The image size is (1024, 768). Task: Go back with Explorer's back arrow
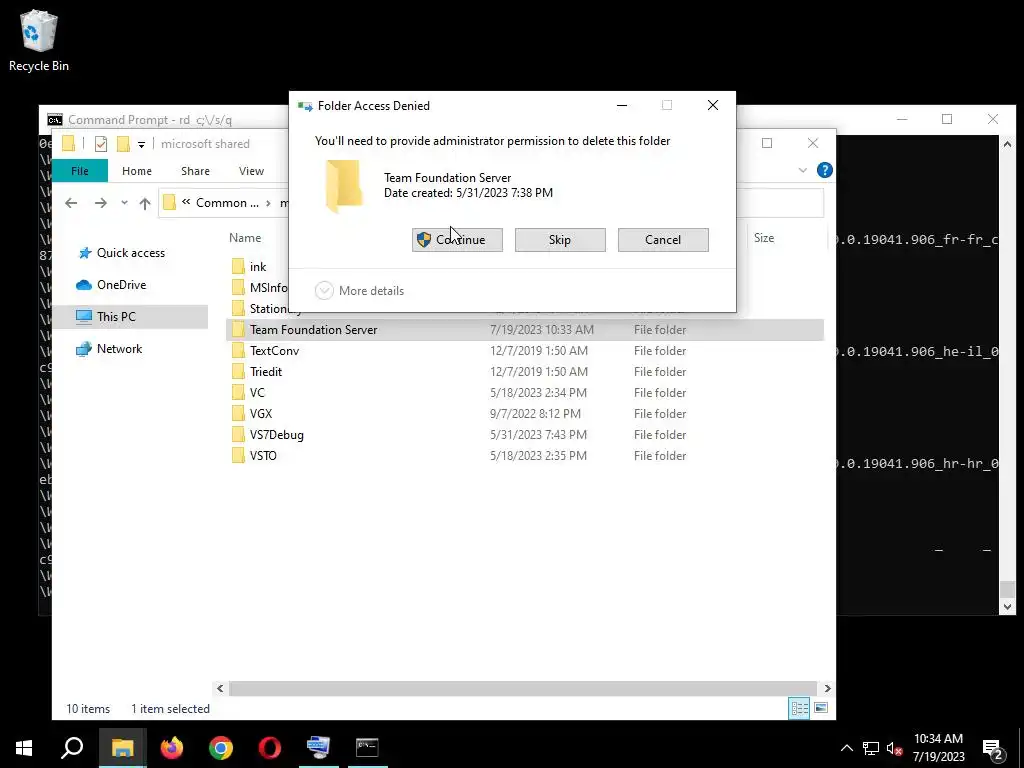71,203
